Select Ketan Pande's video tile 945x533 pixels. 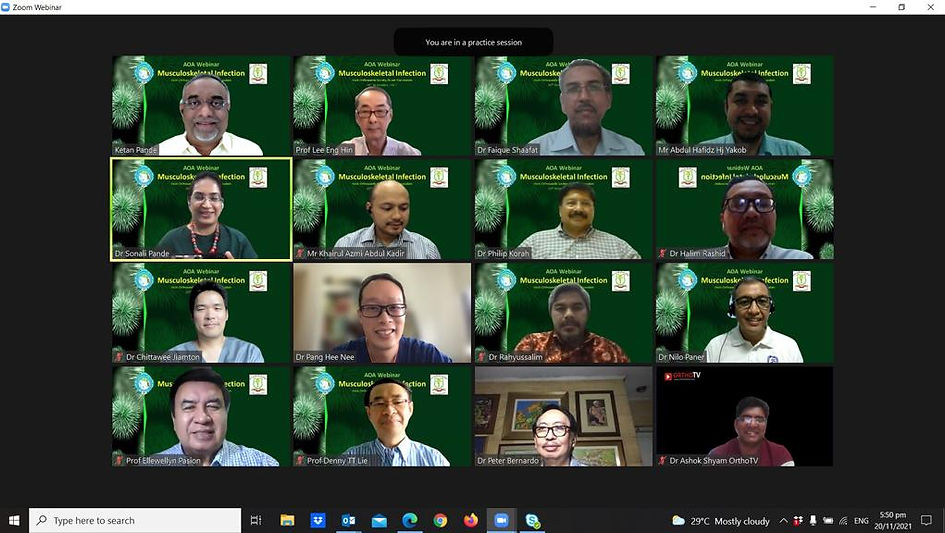click(202, 106)
